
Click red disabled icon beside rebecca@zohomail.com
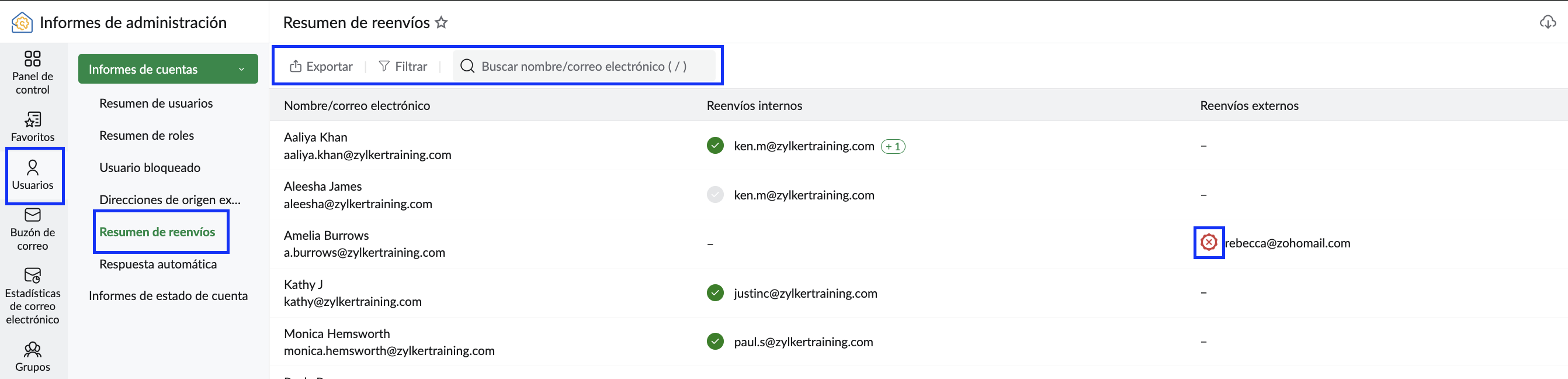point(1208,243)
